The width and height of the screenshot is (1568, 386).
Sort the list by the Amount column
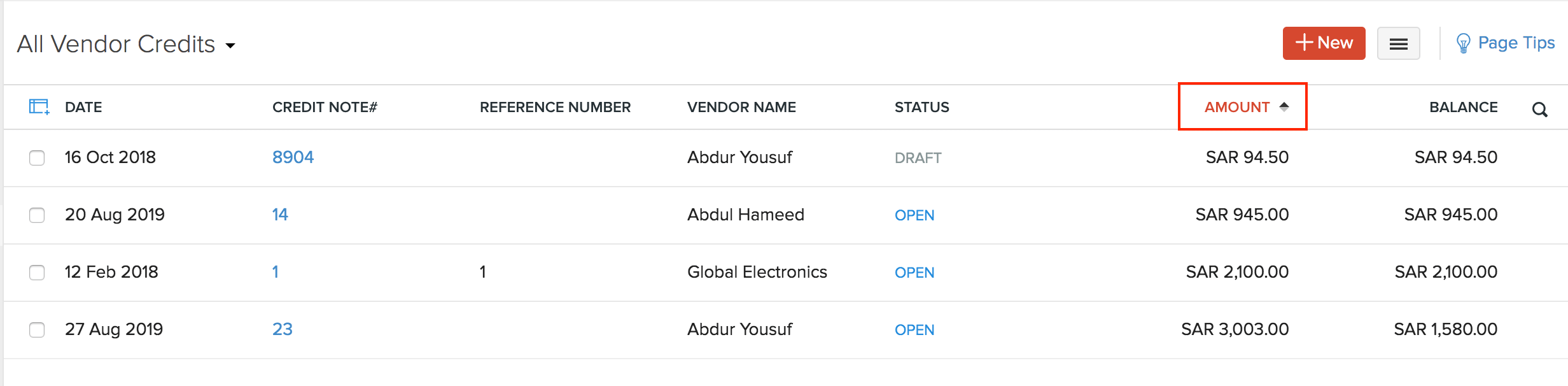pos(1237,107)
